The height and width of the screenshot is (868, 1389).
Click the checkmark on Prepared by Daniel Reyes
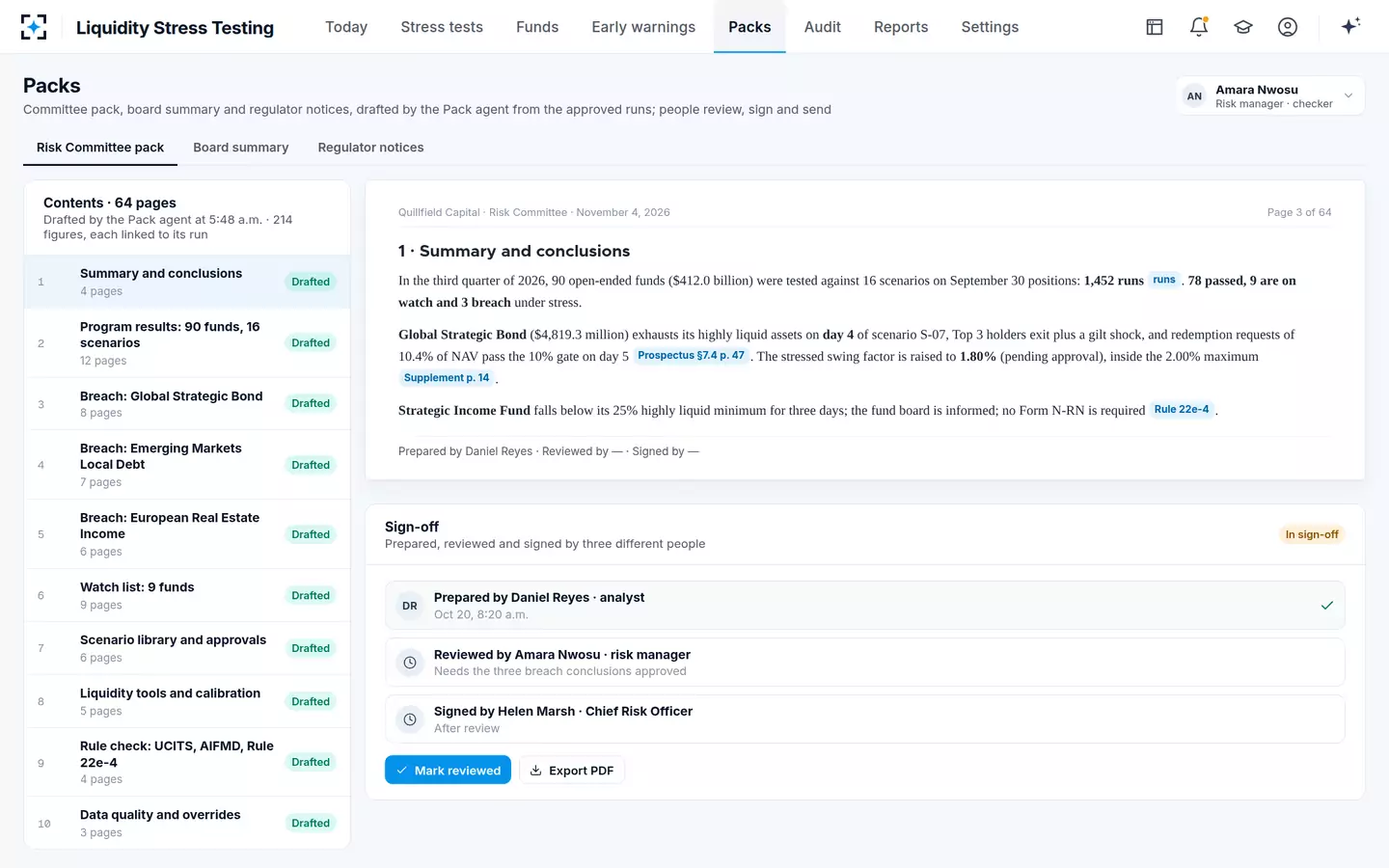pyautogui.click(x=1327, y=606)
